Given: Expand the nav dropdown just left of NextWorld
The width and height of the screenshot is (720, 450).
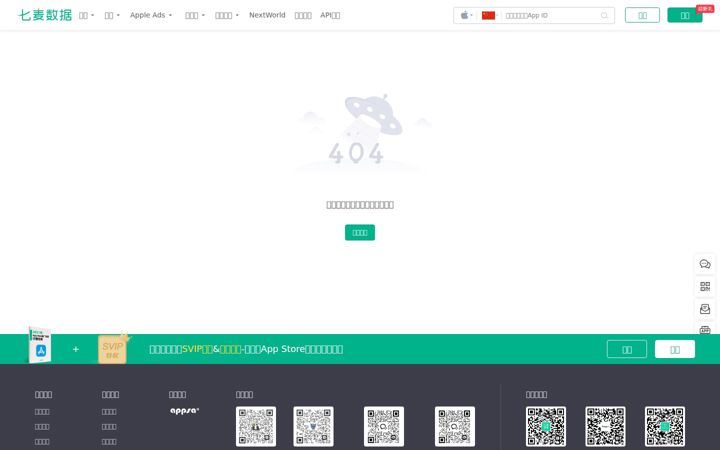Looking at the screenshot, I should 227,15.
